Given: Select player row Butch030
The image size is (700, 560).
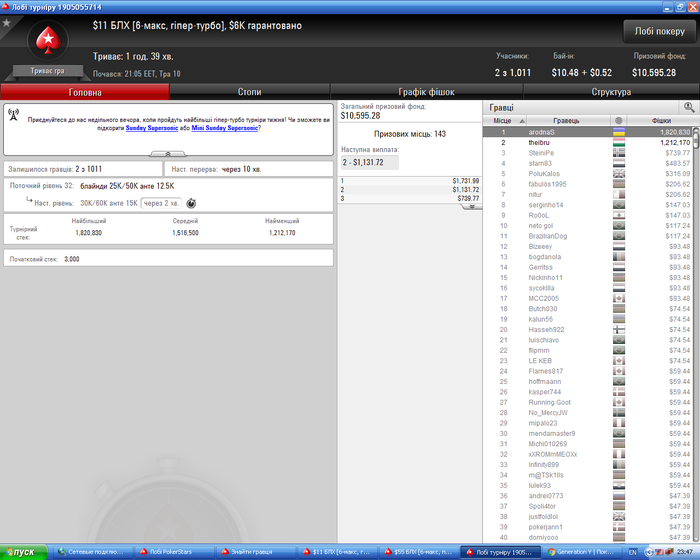Looking at the screenshot, I should coord(588,309).
